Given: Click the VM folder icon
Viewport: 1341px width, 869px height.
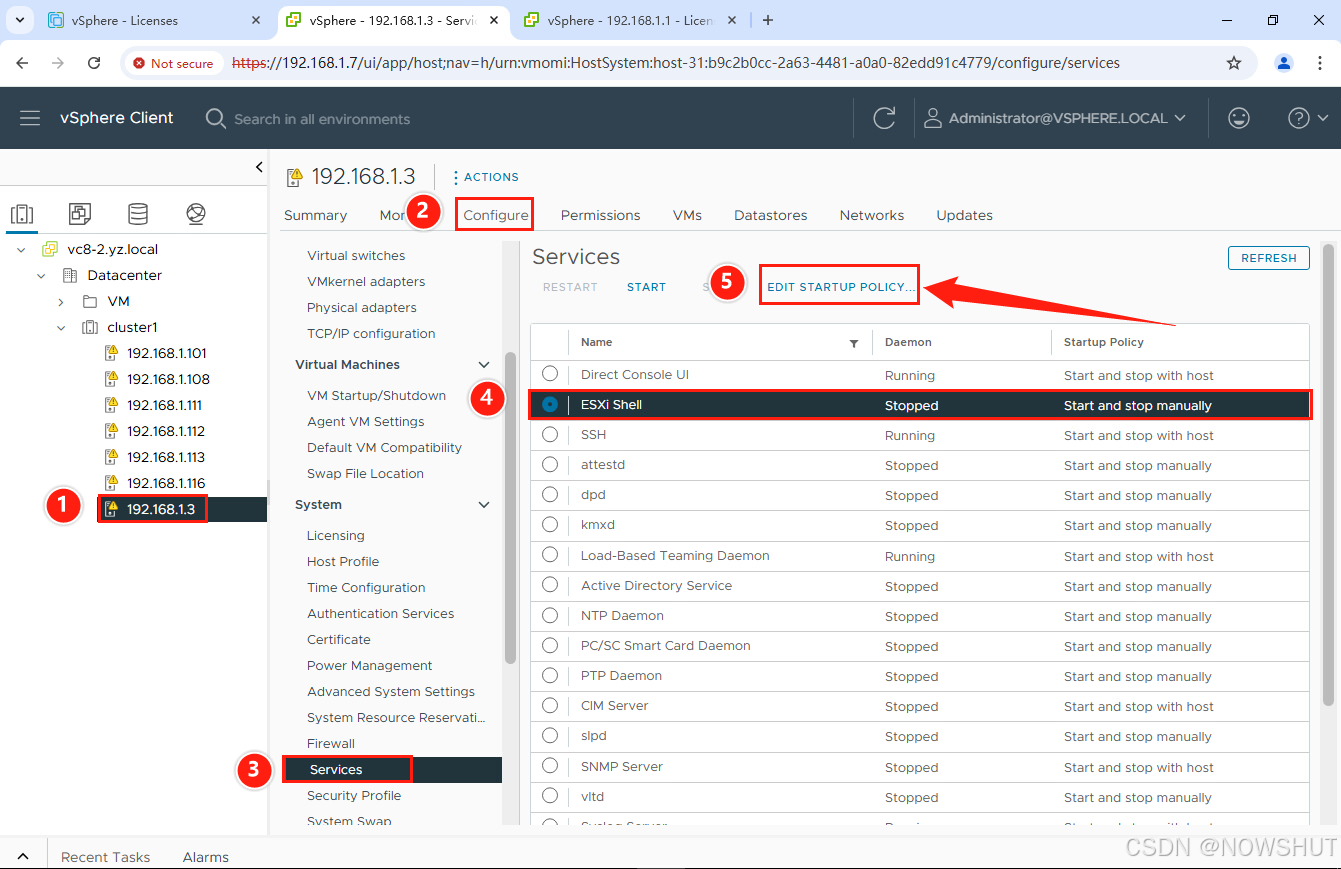Looking at the screenshot, I should point(90,301).
